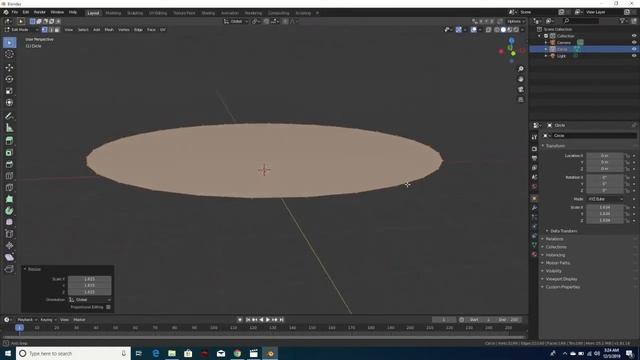Click the viewport pan hand icon
Screen dimensions: 640x360
(x=520, y=79)
